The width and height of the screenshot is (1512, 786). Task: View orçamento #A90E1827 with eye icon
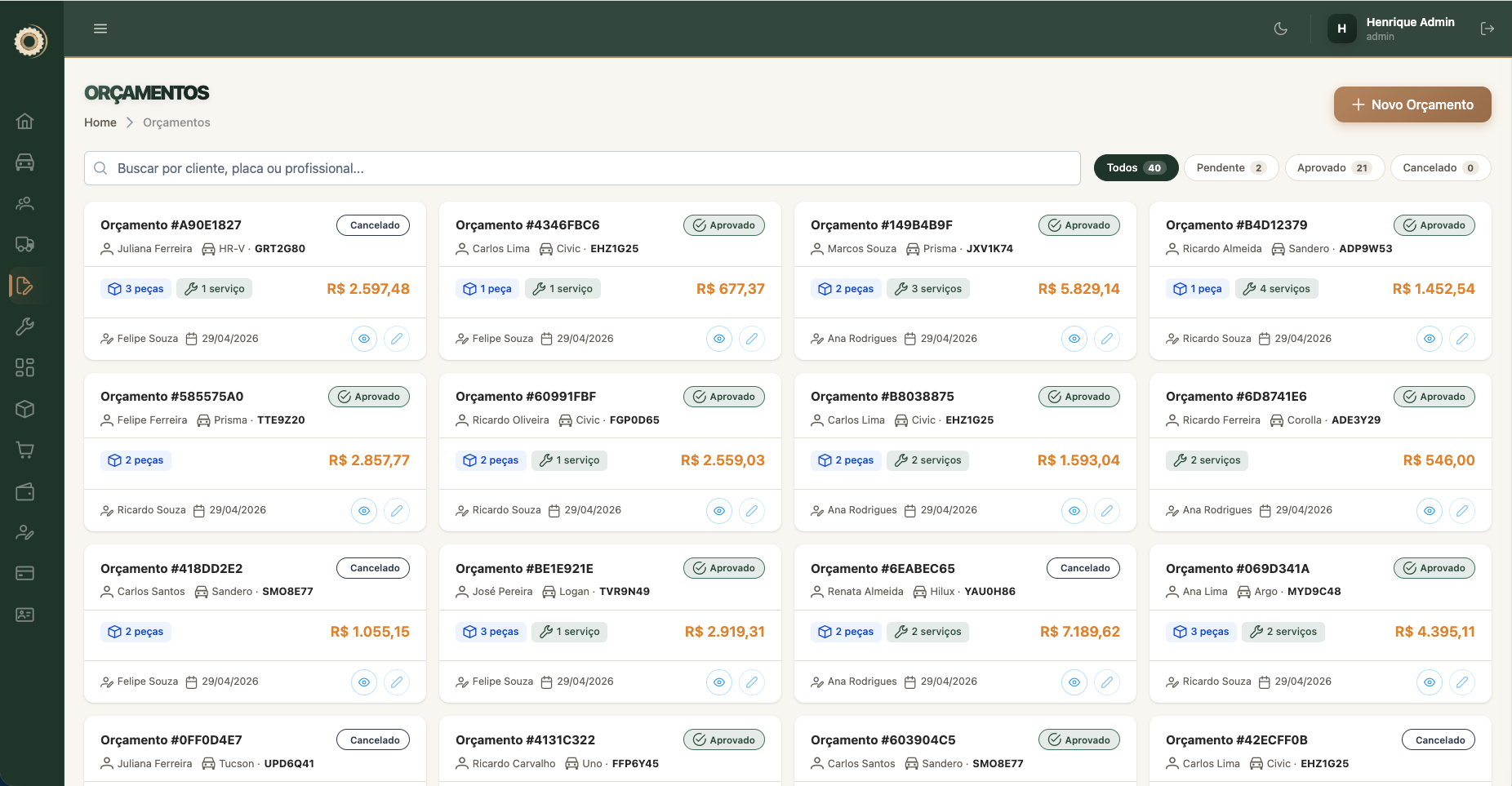pos(364,339)
